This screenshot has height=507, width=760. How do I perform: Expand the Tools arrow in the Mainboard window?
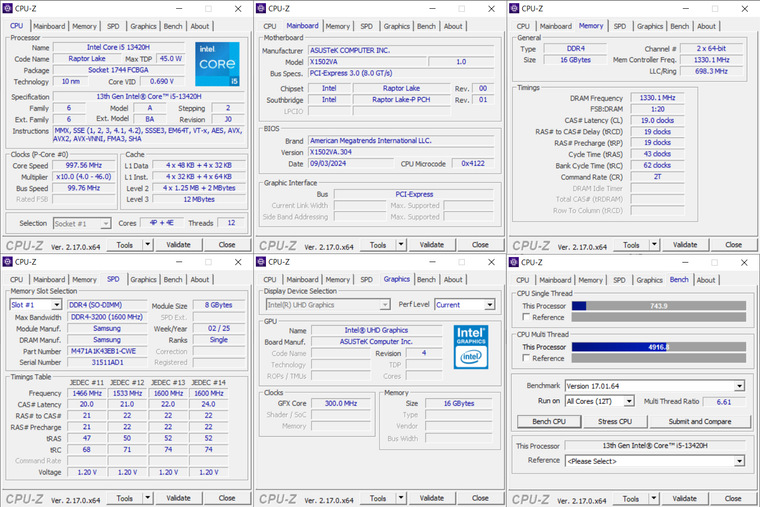coord(401,245)
